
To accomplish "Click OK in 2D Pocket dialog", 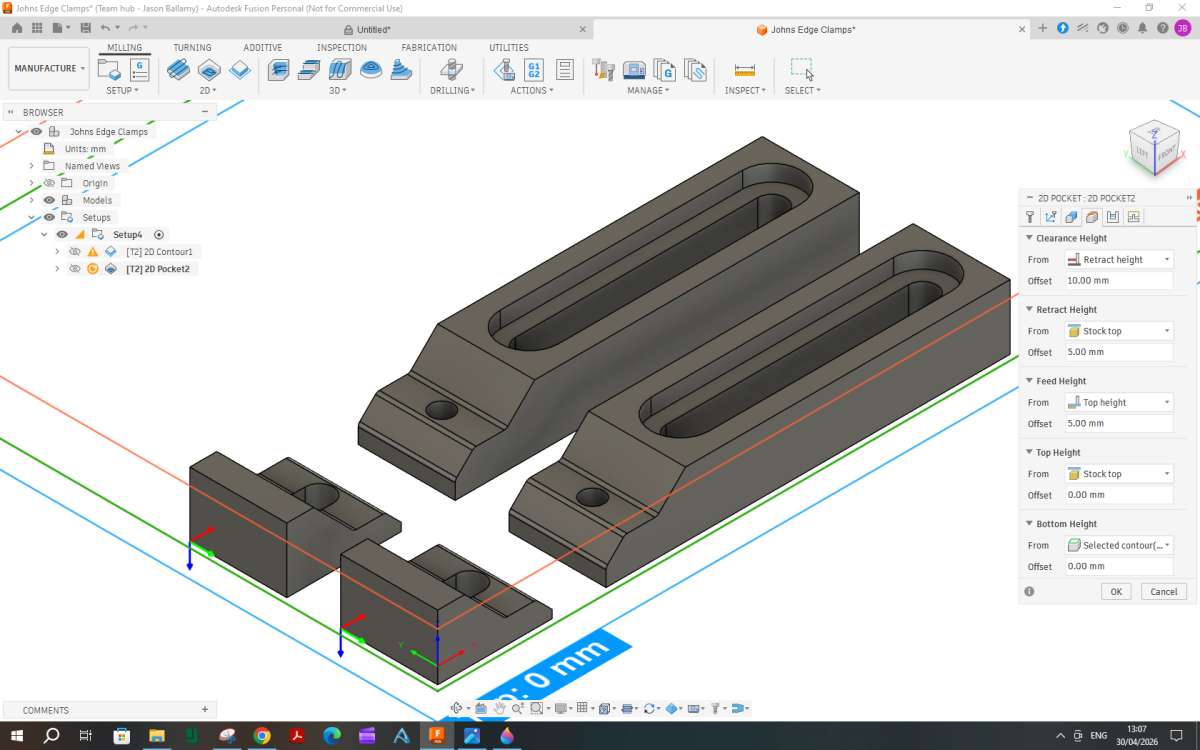I will 1116,591.
